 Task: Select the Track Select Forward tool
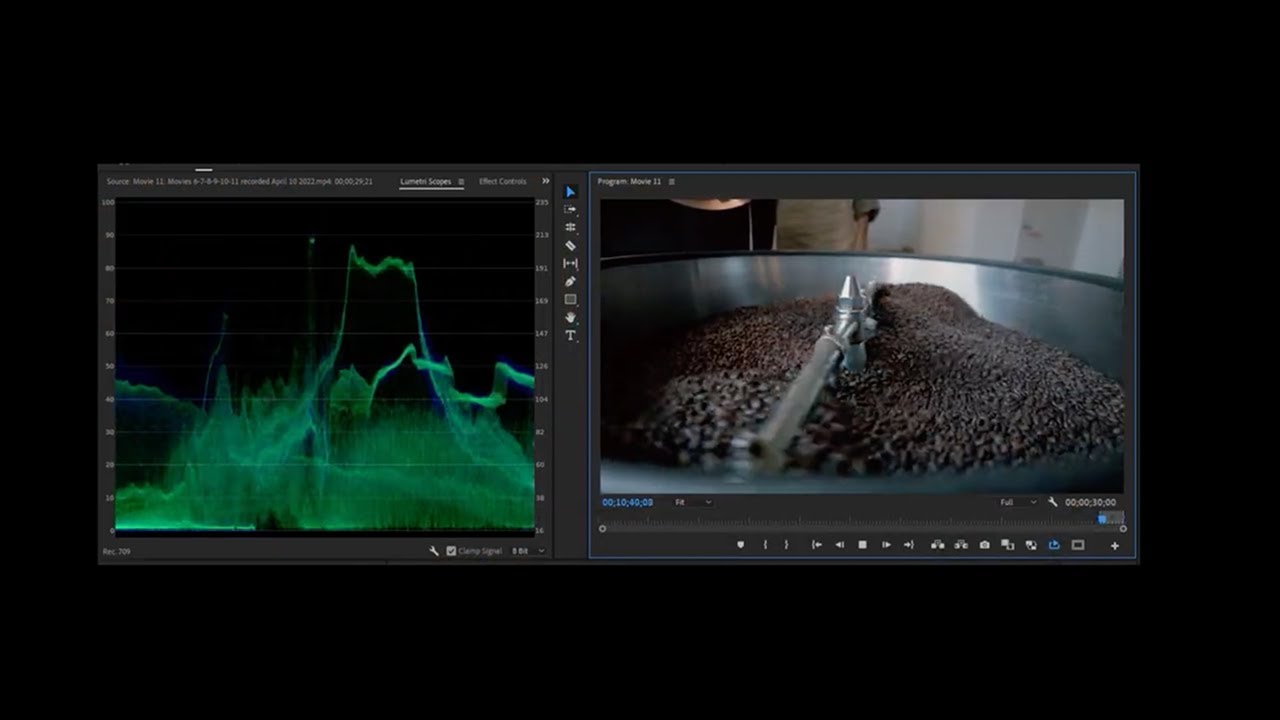point(570,209)
